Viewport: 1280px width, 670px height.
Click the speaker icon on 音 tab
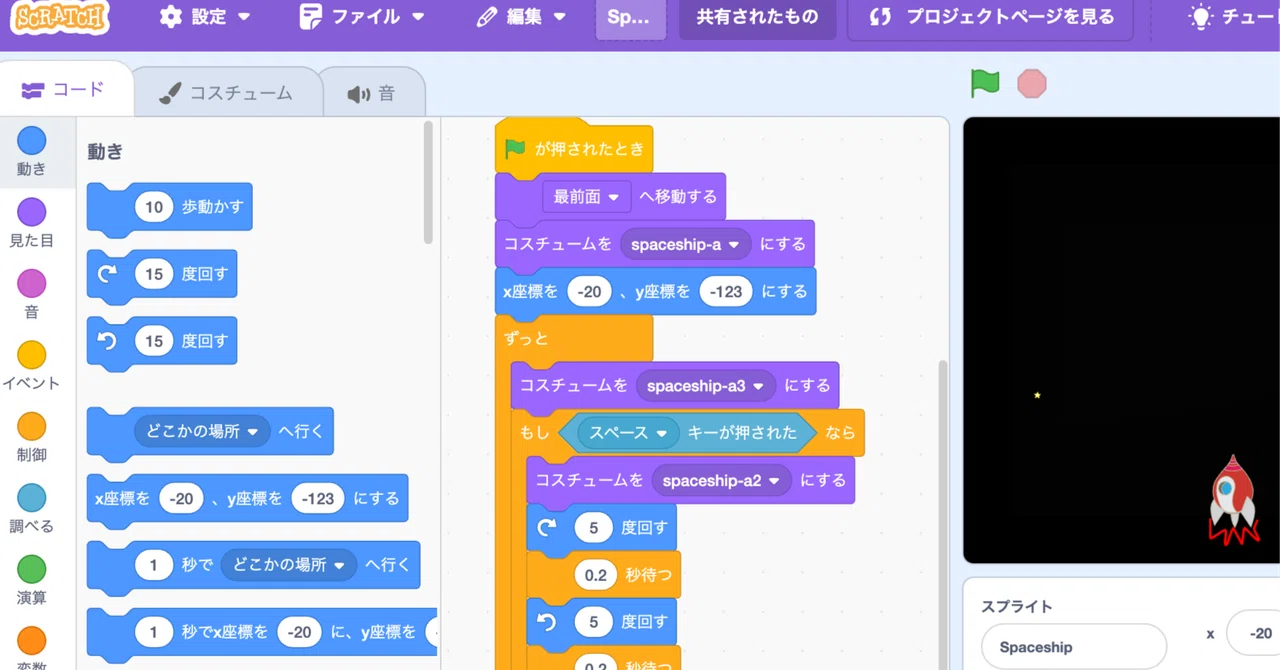(358, 94)
